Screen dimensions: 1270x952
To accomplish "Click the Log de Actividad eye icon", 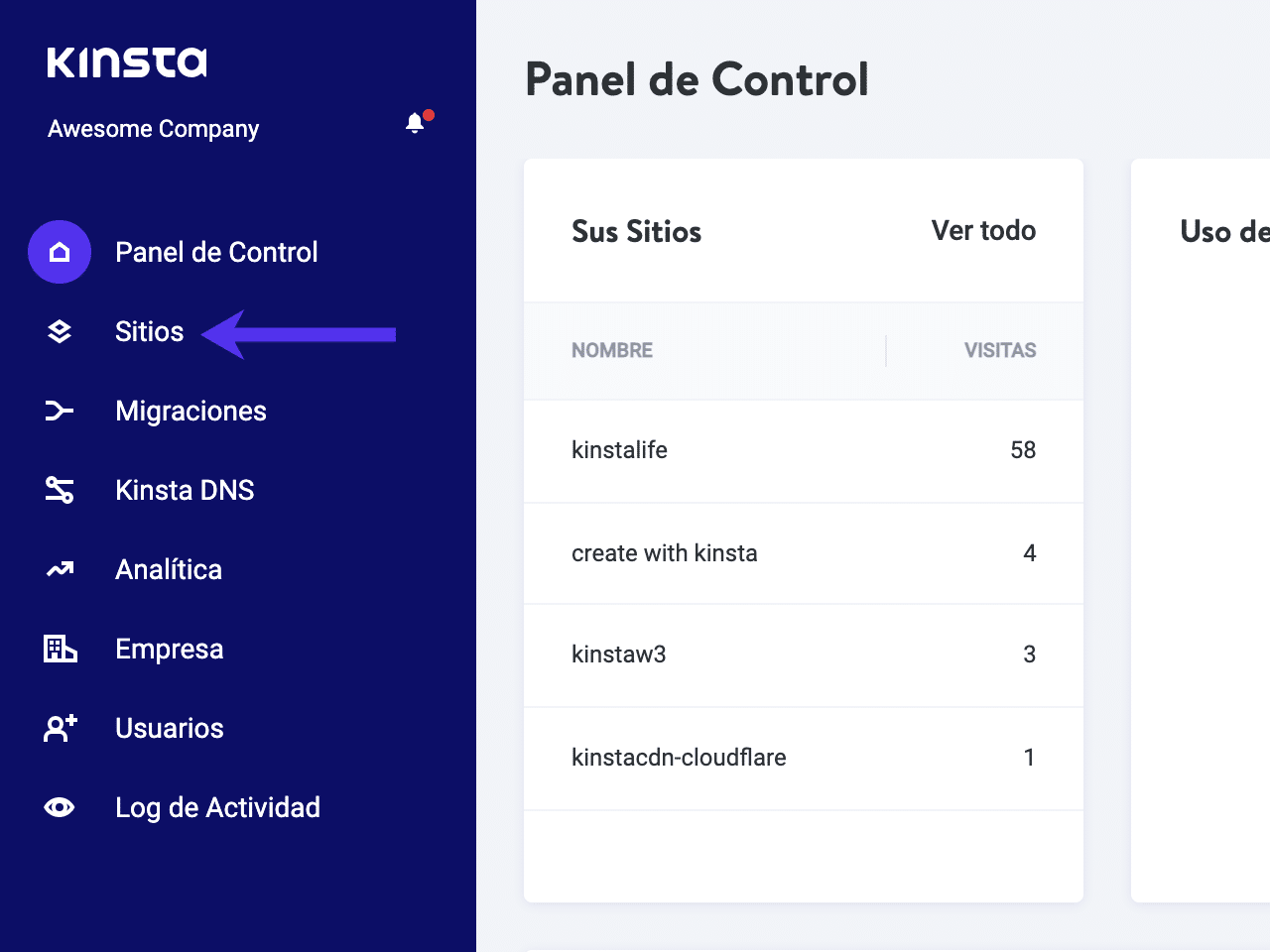I will (x=60, y=807).
